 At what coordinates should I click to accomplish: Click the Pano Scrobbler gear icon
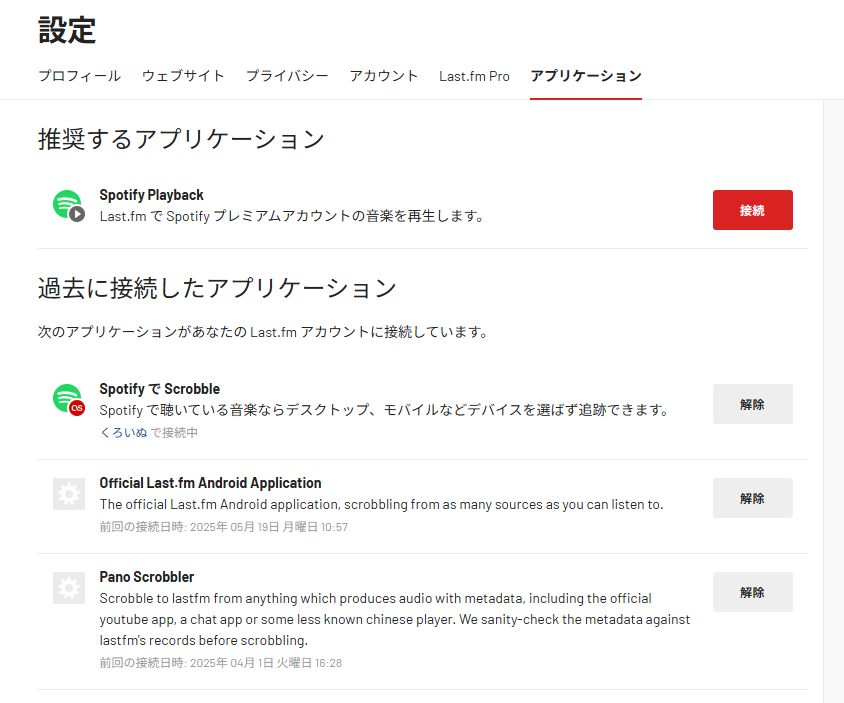click(68, 588)
